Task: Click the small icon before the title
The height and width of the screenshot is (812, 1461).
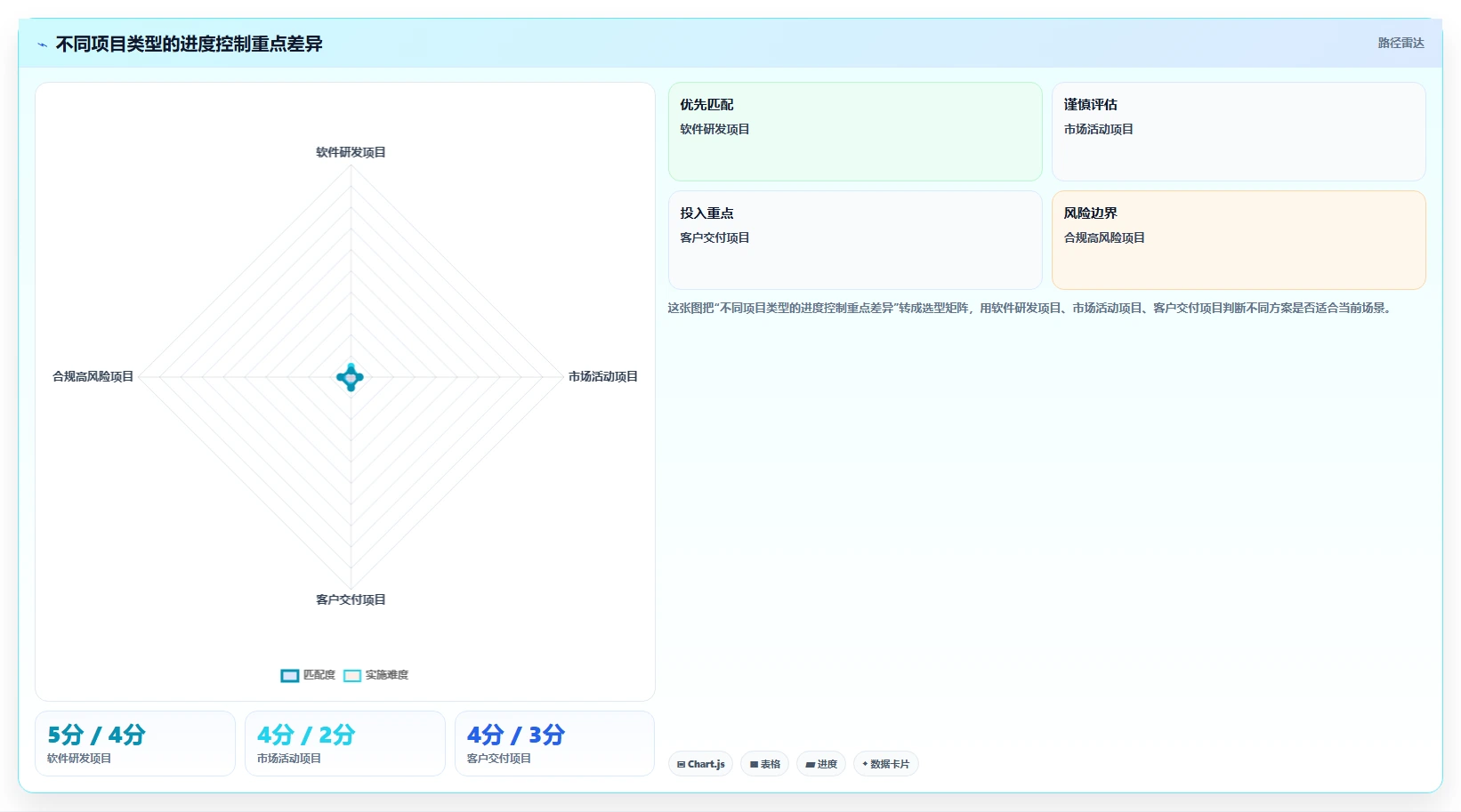Action: point(42,44)
